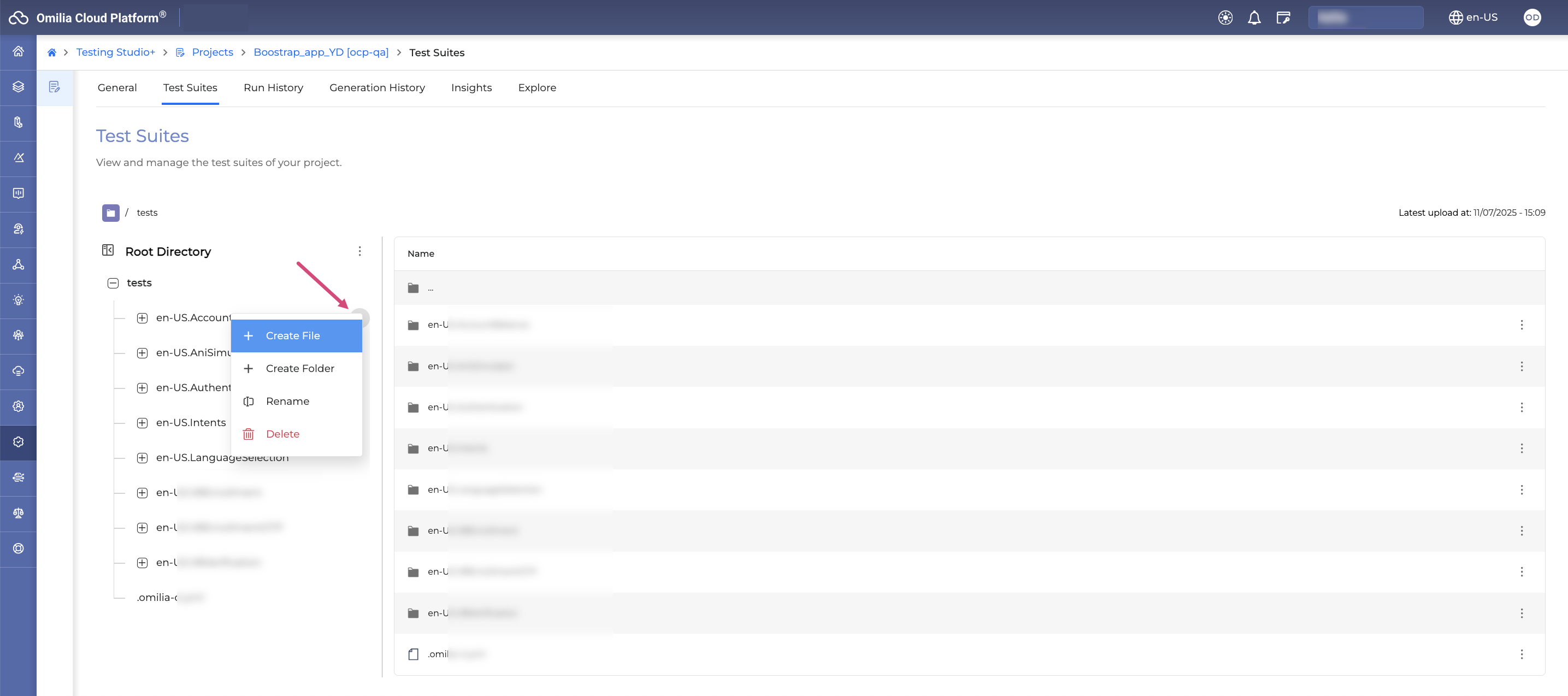This screenshot has height=696, width=1568.
Task: Collapse the tests tree node
Action: tap(113, 283)
